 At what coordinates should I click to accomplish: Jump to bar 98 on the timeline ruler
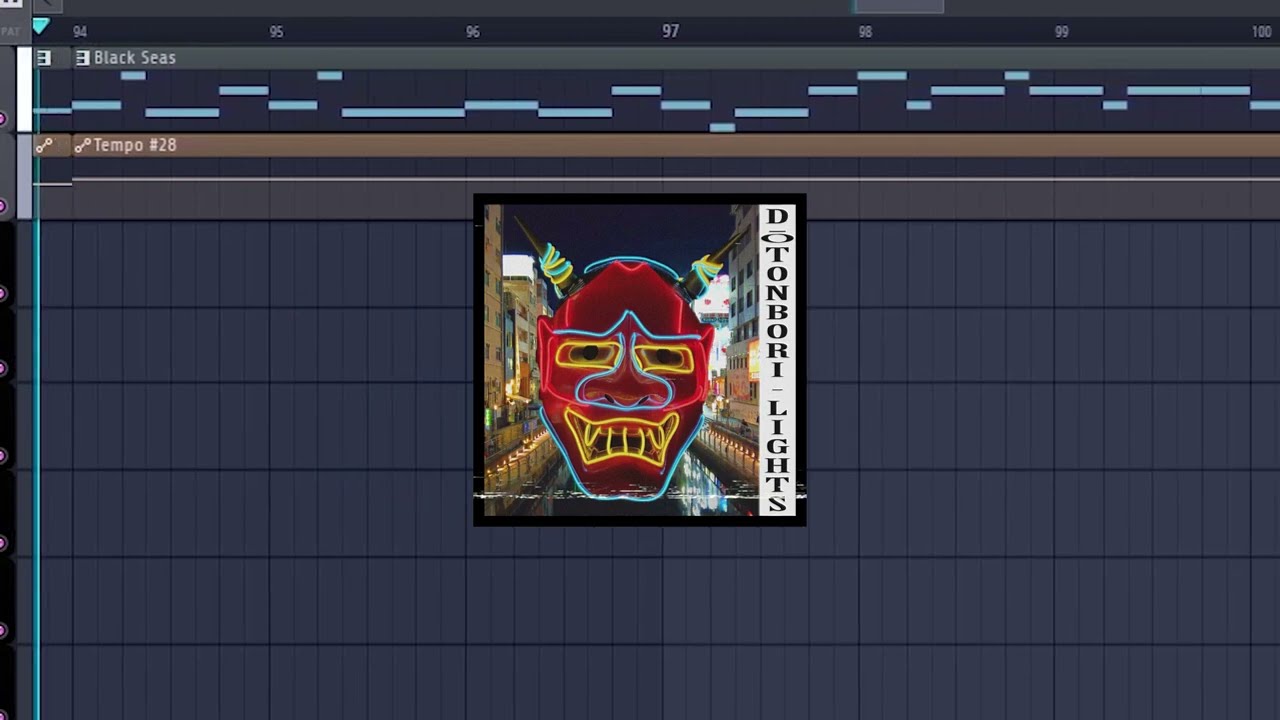click(x=865, y=32)
